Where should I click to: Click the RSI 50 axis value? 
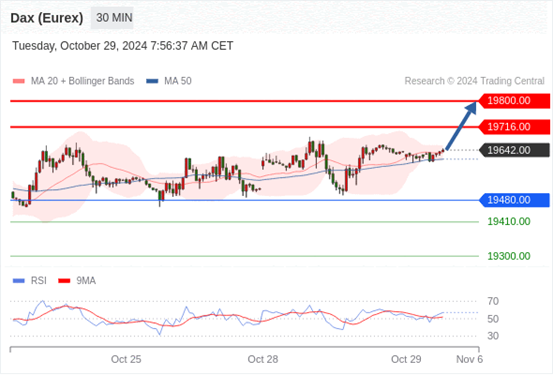pyautogui.click(x=493, y=319)
